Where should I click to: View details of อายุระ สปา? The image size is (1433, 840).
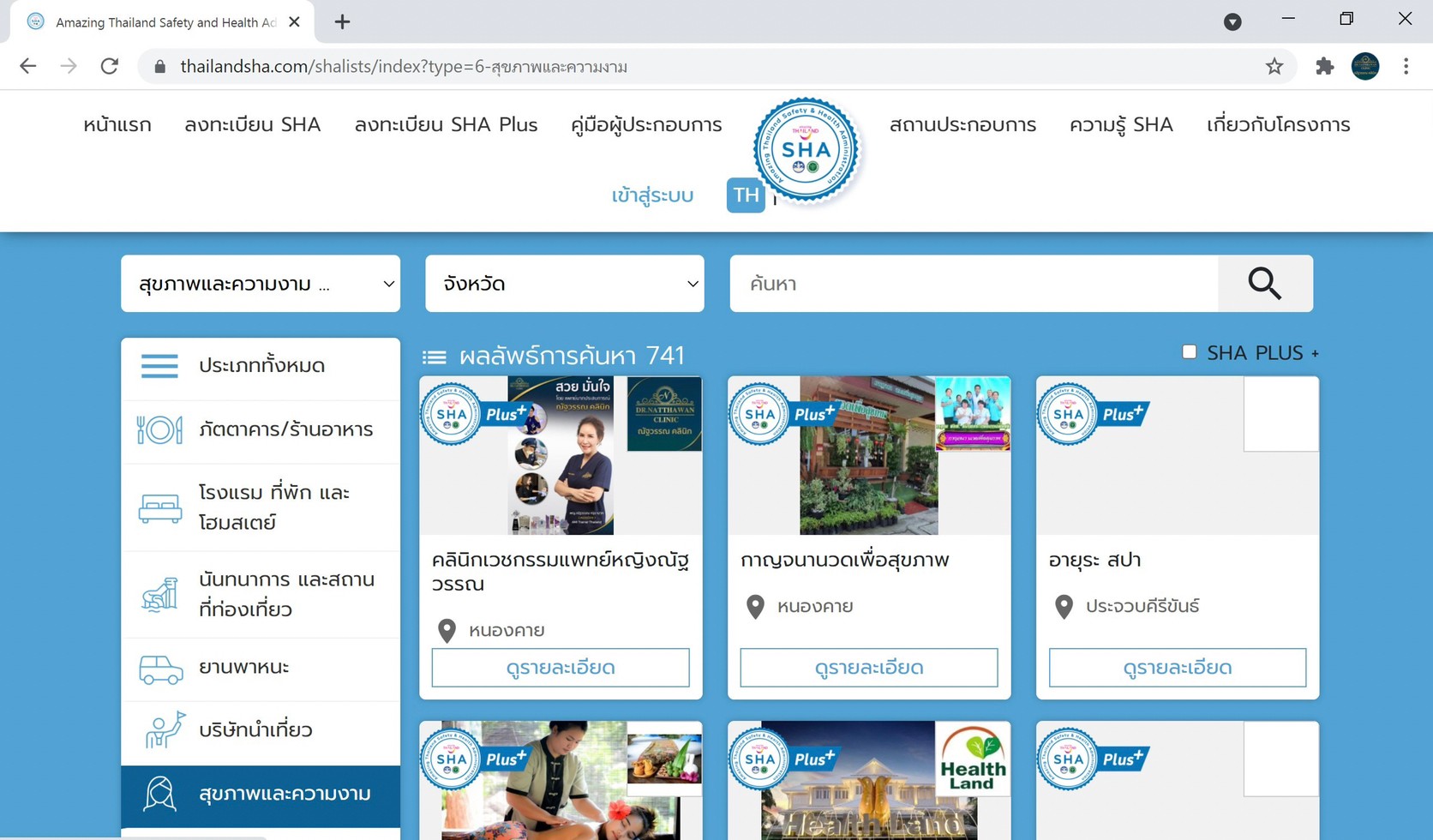[1178, 667]
